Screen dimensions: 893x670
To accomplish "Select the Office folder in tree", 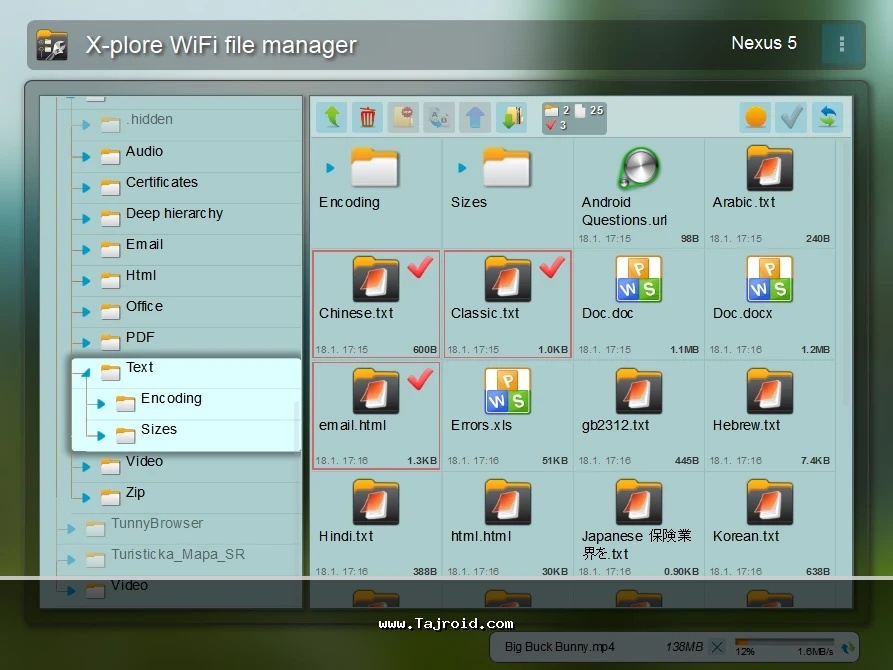I will [x=144, y=307].
